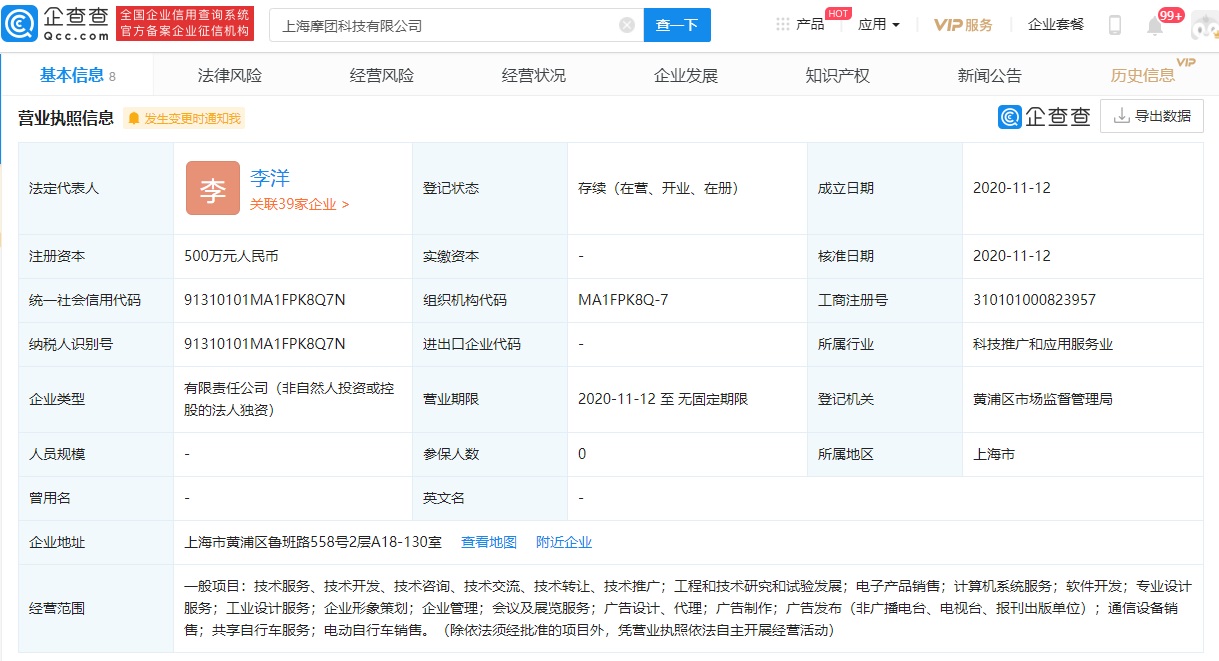Viewport: 1219px width, 661px height.
Task: Open 查看地图 for the company address
Action: [x=488, y=542]
